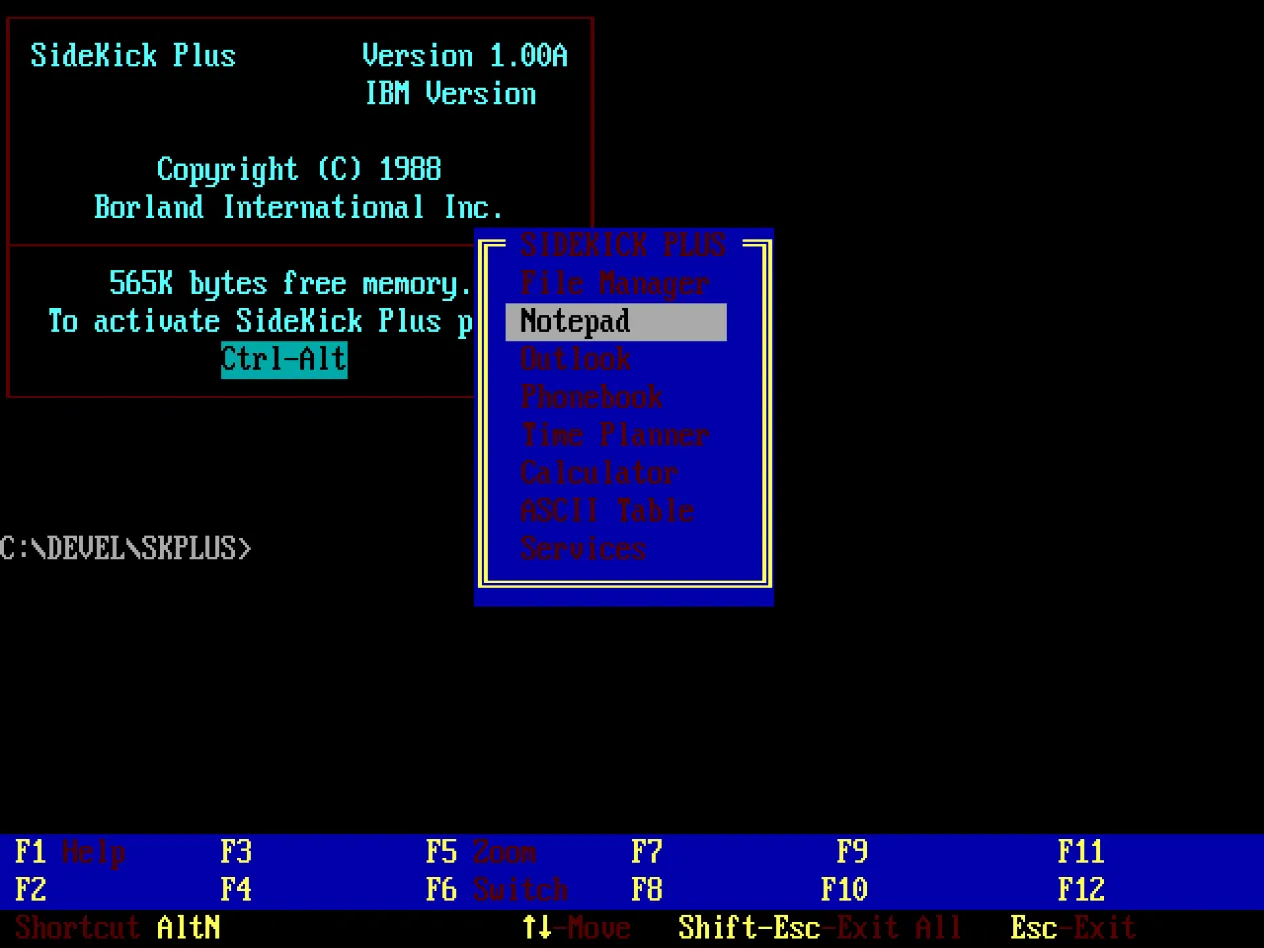The width and height of the screenshot is (1264, 948).
Task: Open the Time Planner entry
Action: (x=615, y=436)
